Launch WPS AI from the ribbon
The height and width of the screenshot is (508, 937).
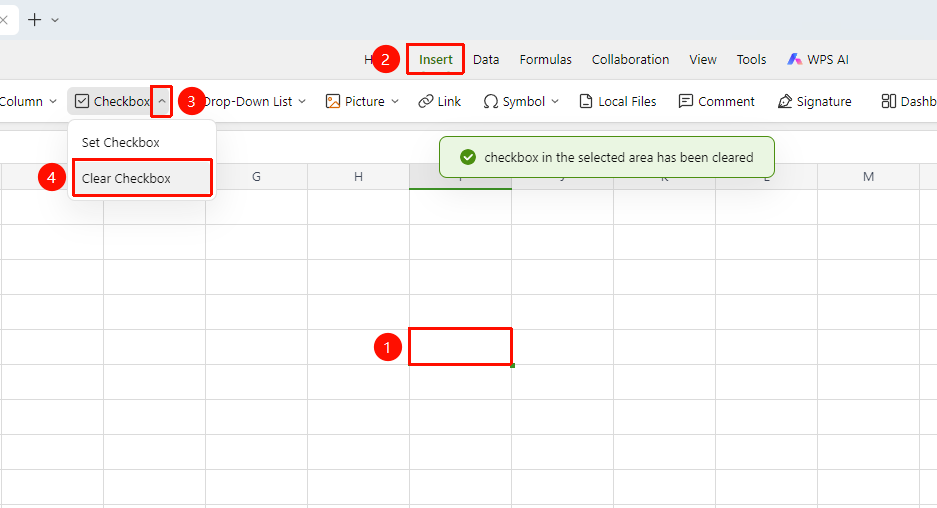pos(818,60)
